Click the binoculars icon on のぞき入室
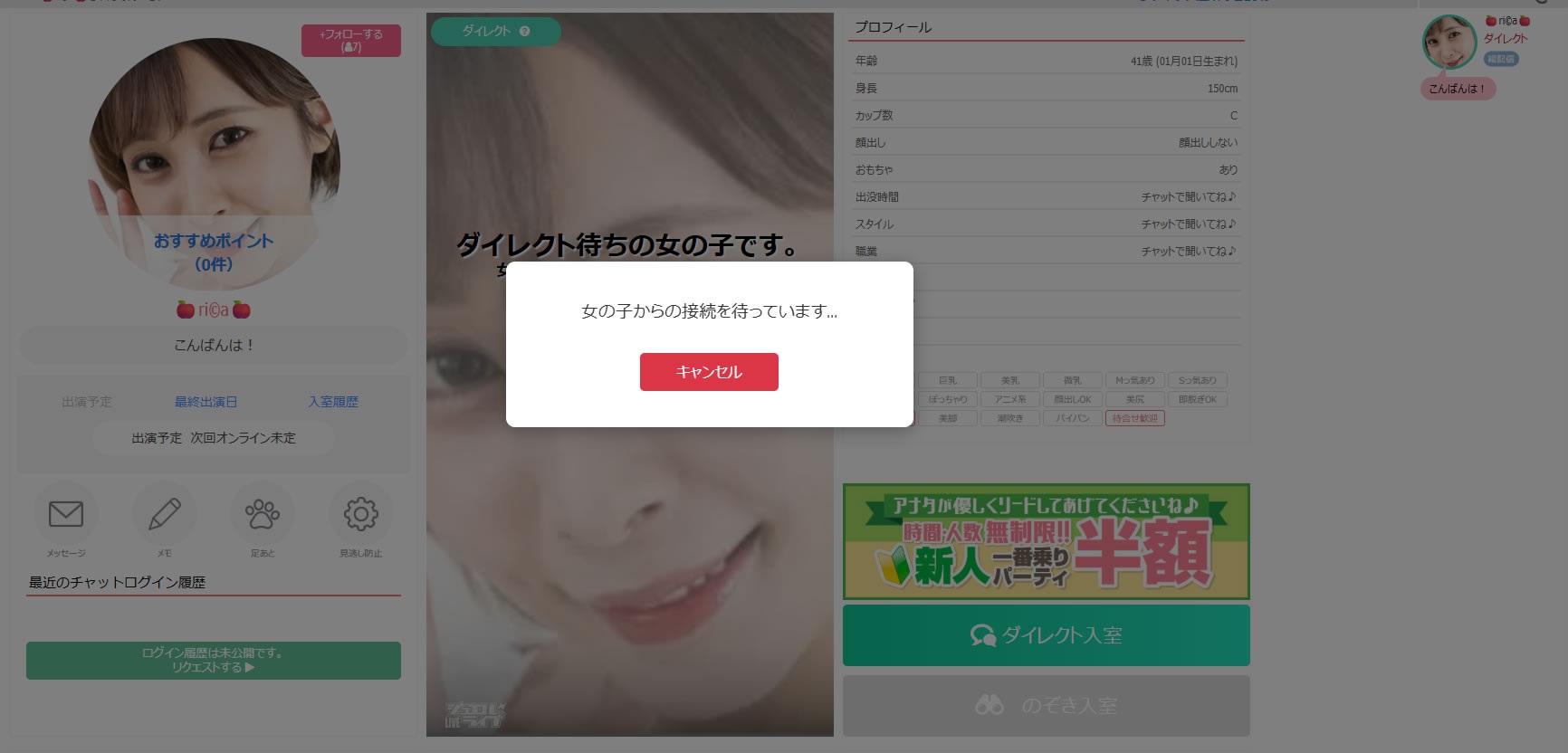1568x753 pixels. (x=990, y=705)
